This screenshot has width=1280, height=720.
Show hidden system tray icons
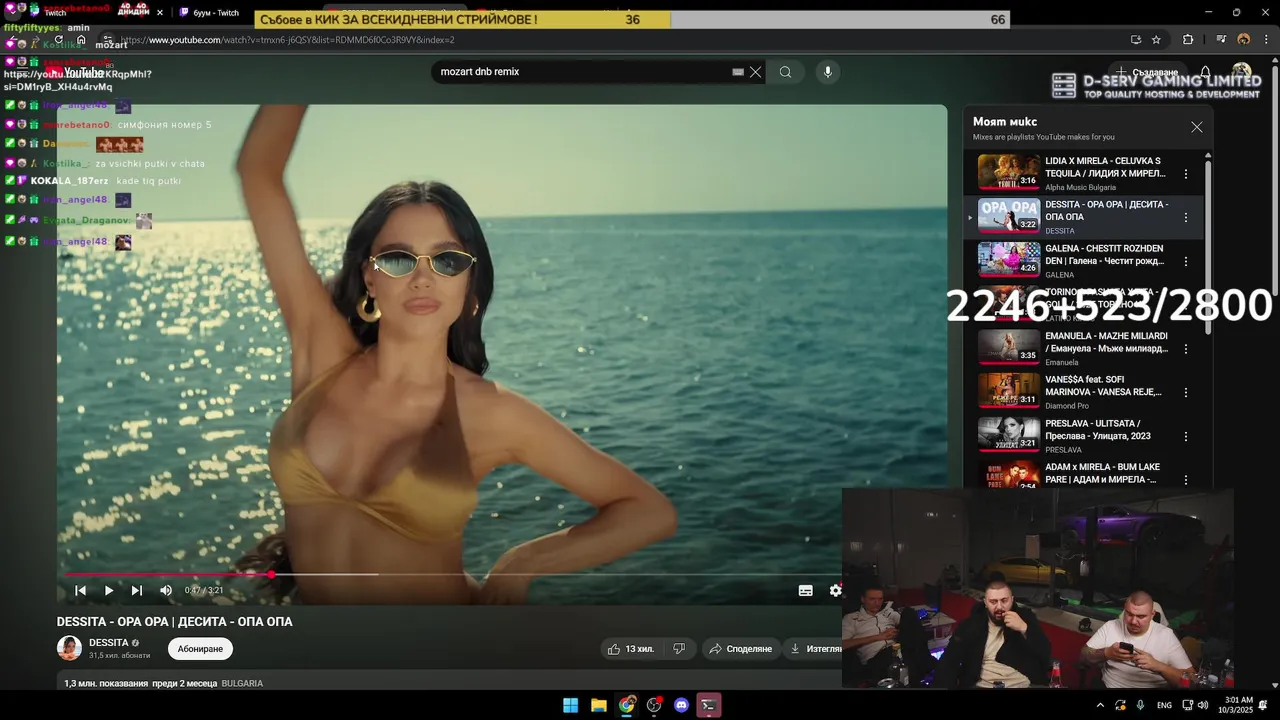[x=1100, y=705]
